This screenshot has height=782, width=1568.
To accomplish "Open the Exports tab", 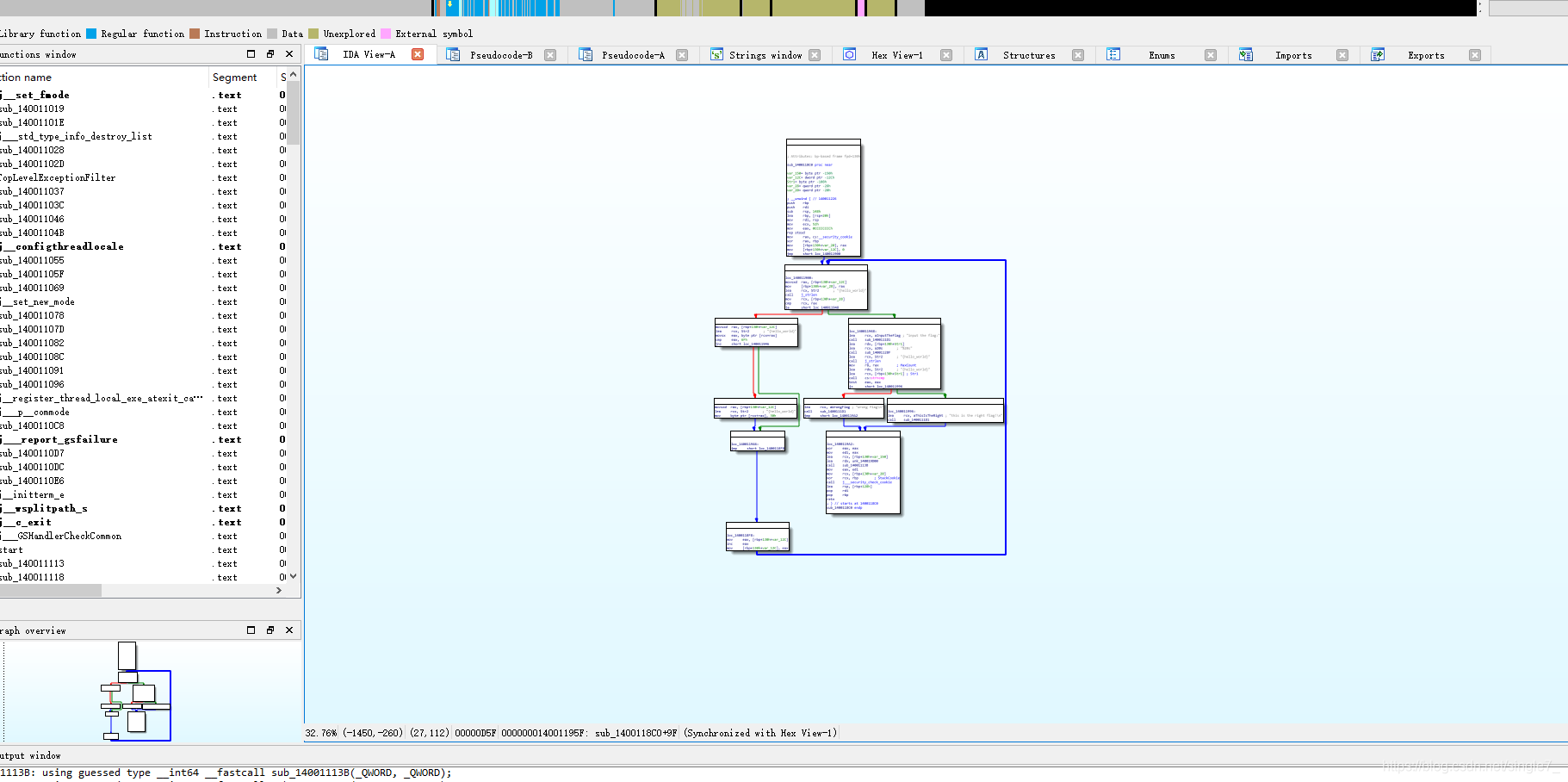I will tap(1426, 55).
